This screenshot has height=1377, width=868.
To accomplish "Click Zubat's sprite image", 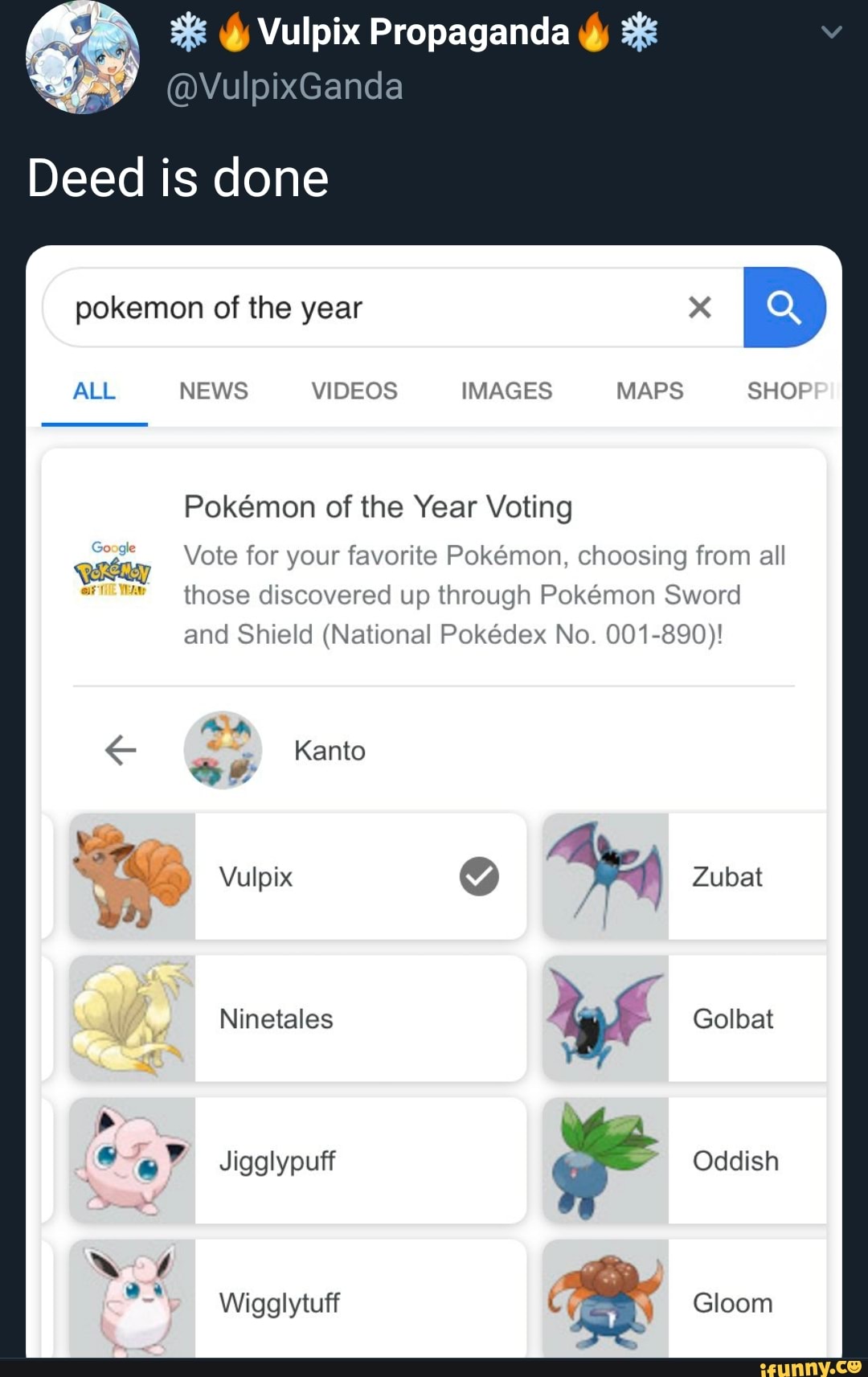I will [x=606, y=876].
